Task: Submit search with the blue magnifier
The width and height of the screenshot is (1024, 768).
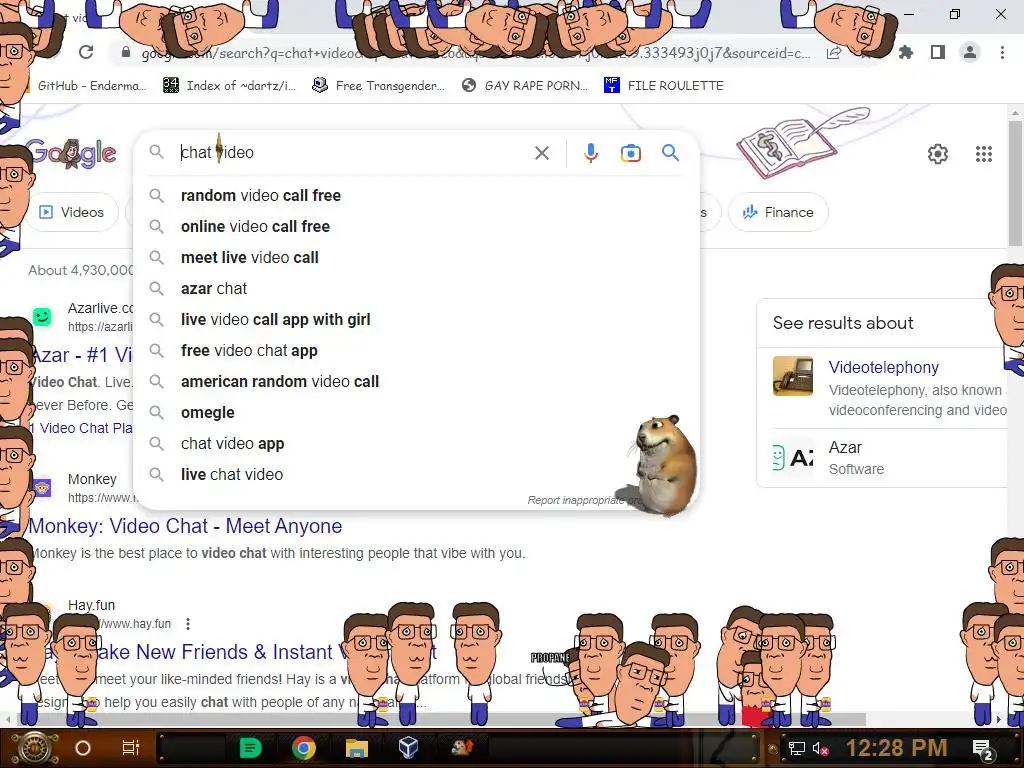Action: point(670,153)
